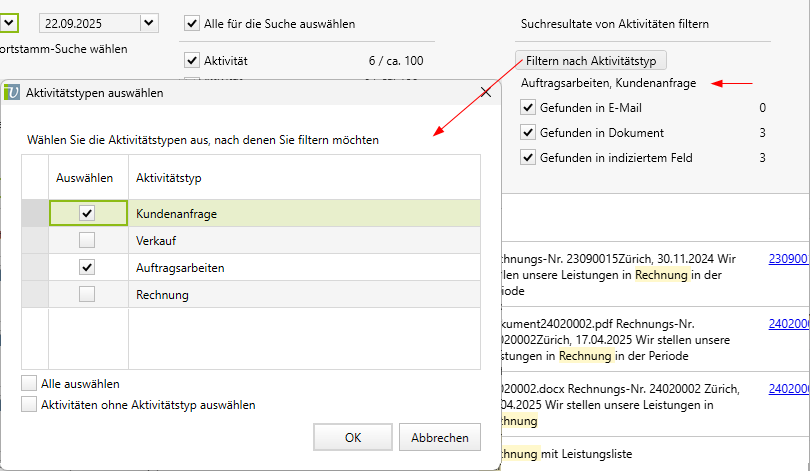Sort by the Aktivitätstyp column header
This screenshot has width=810, height=471.
(169, 176)
